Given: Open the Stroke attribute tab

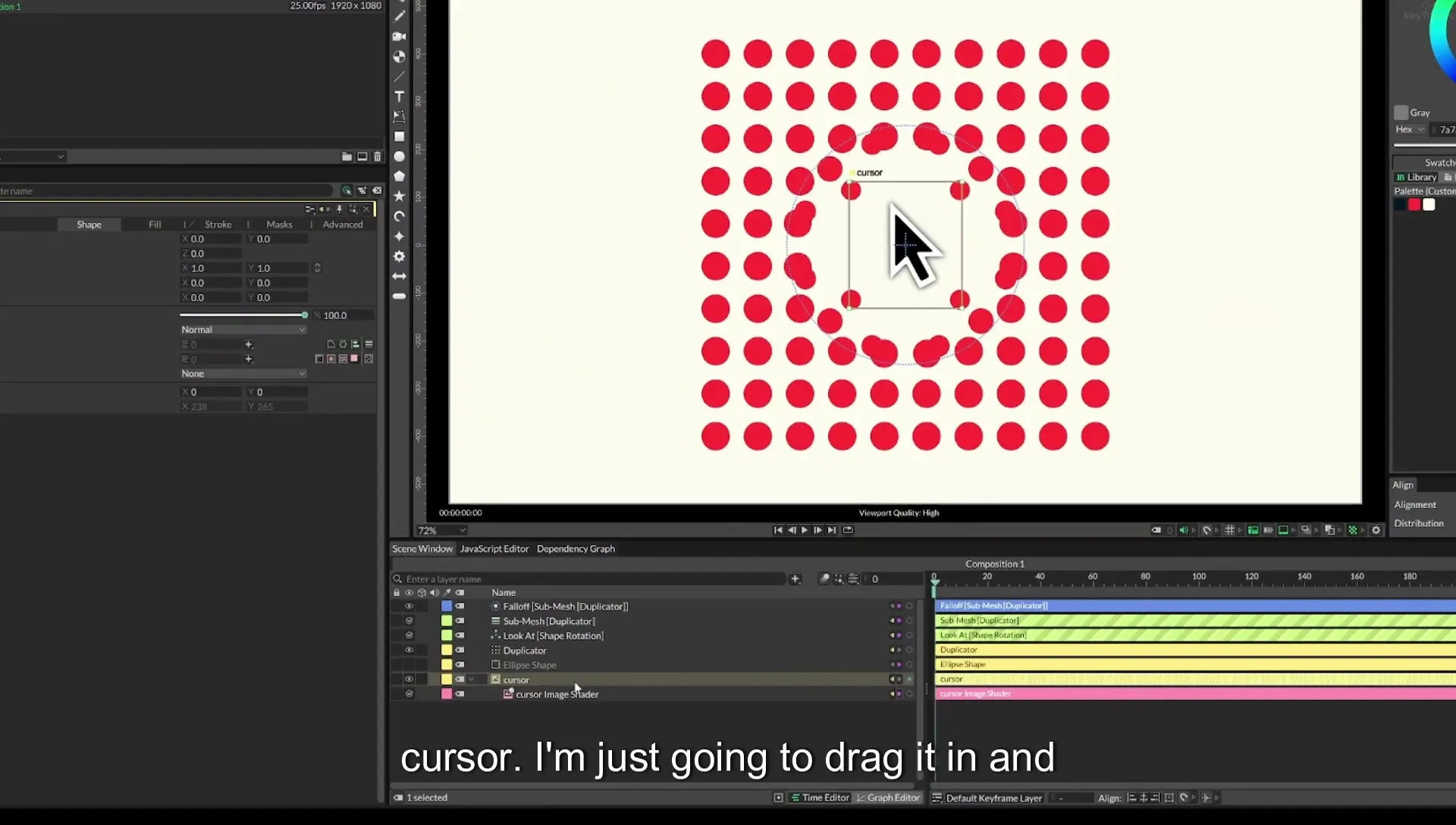Looking at the screenshot, I should (218, 224).
